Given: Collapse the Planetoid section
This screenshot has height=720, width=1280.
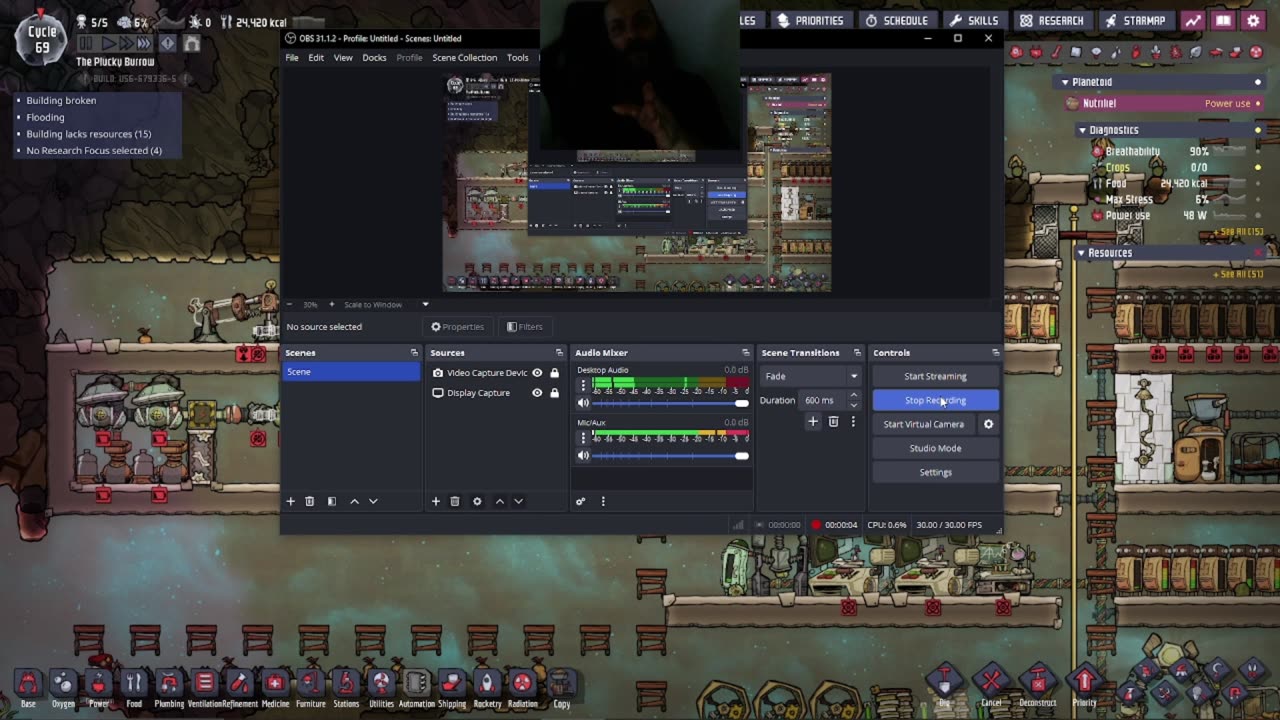Looking at the screenshot, I should pyautogui.click(x=1065, y=82).
